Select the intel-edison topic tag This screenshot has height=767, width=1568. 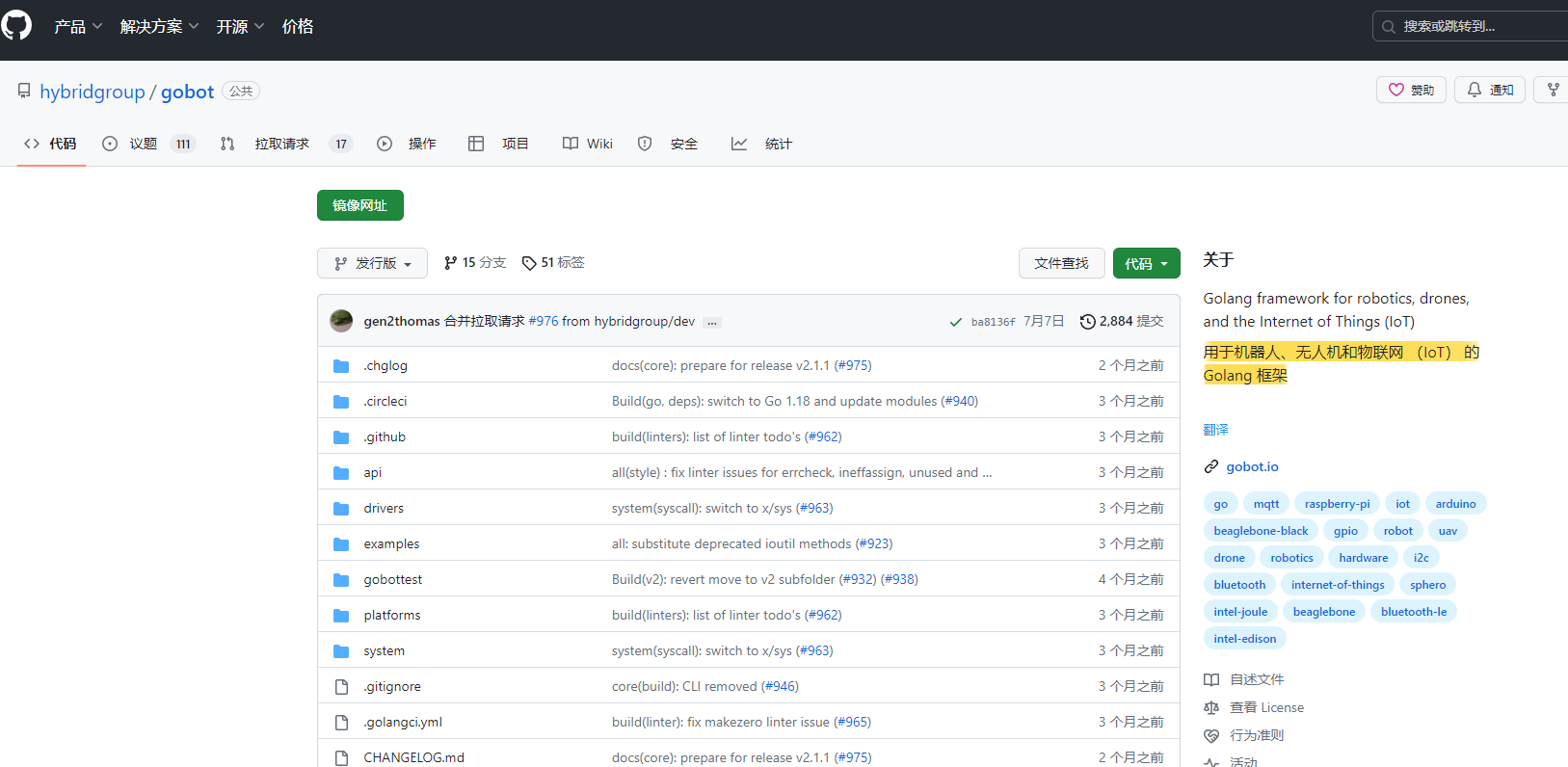pos(1245,638)
